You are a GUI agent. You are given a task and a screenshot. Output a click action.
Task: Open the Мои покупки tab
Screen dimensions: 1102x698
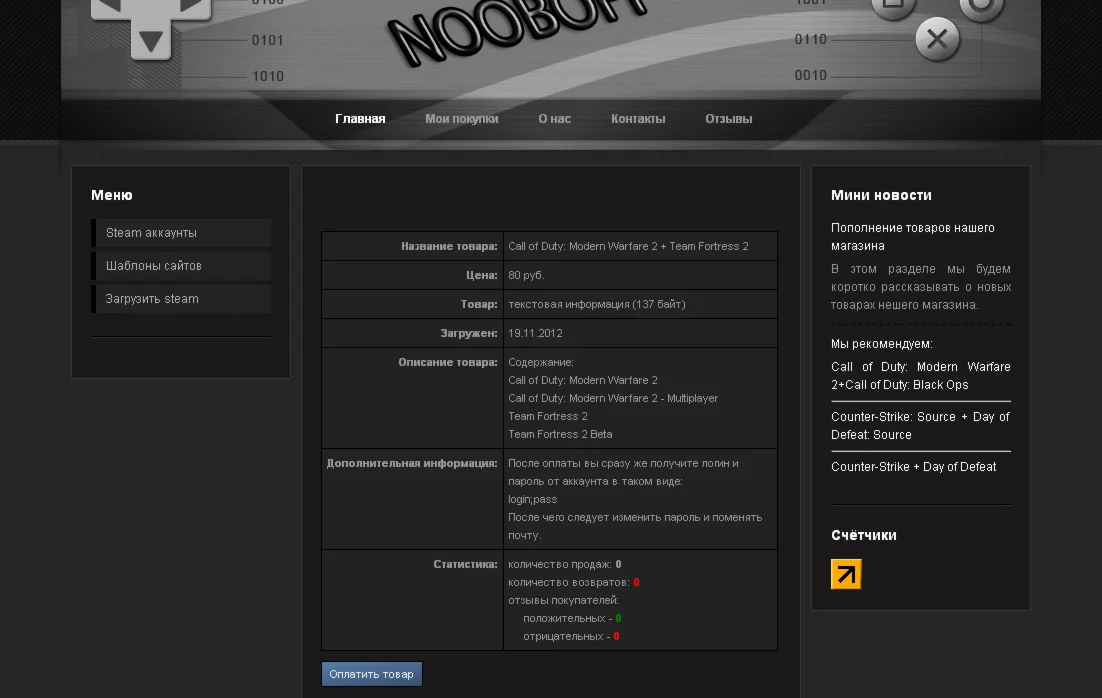462,119
